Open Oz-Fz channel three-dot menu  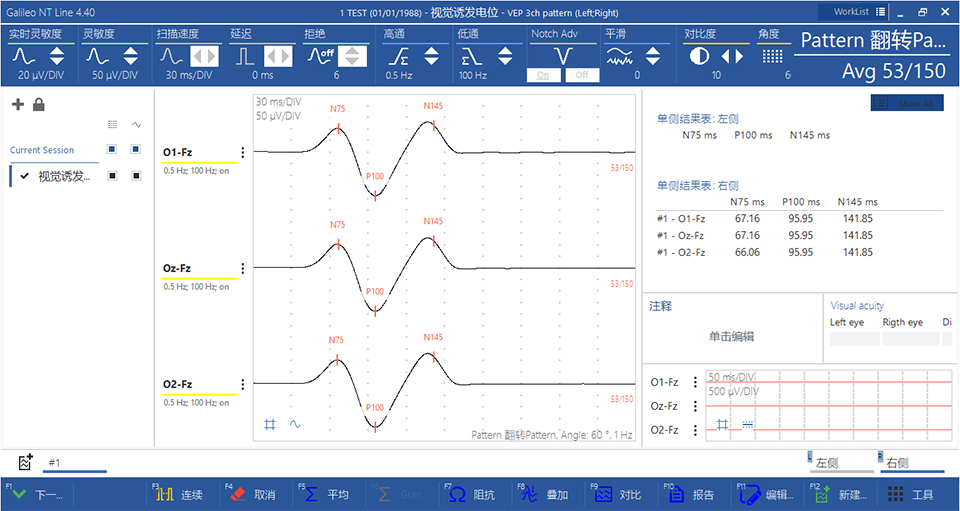[243, 269]
